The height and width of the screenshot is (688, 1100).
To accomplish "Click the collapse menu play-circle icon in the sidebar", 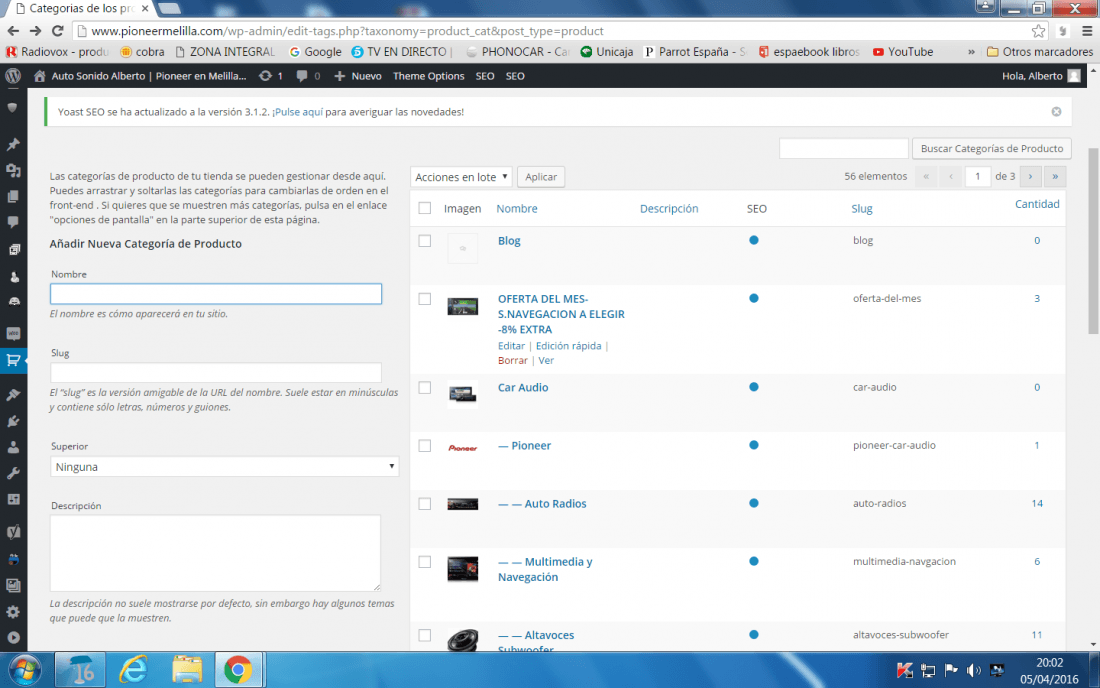I will pos(13,638).
